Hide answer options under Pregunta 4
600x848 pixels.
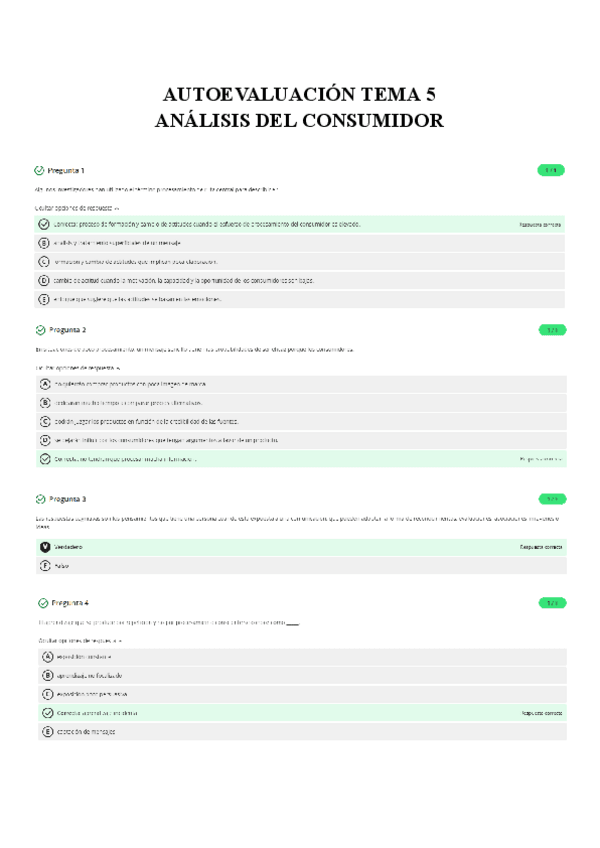[82, 639]
